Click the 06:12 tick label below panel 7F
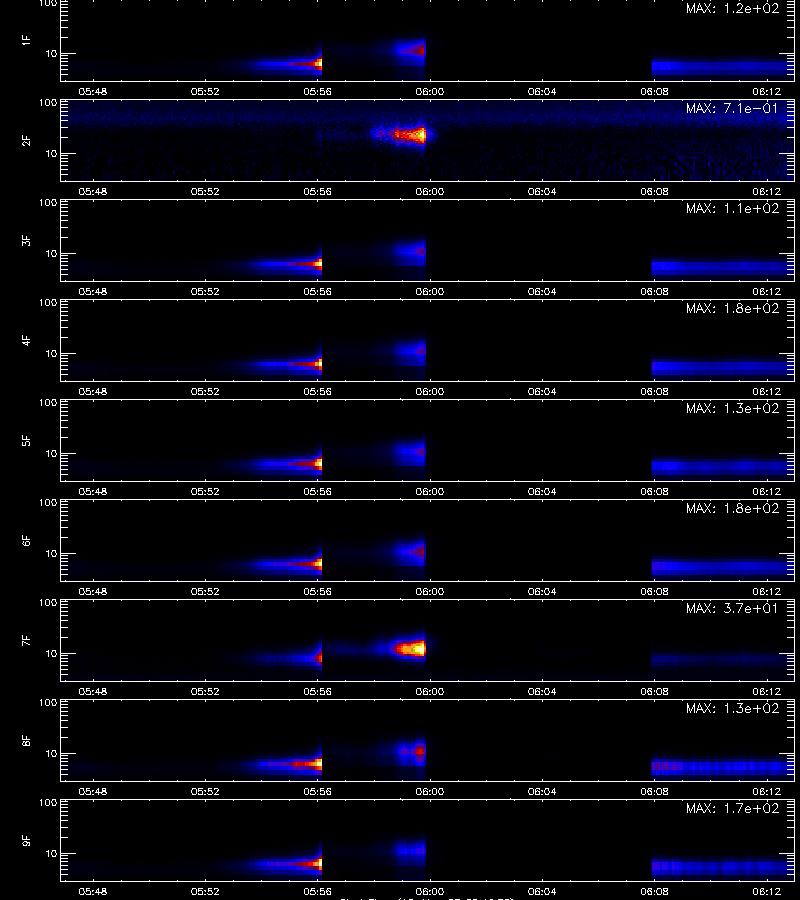 click(767, 691)
